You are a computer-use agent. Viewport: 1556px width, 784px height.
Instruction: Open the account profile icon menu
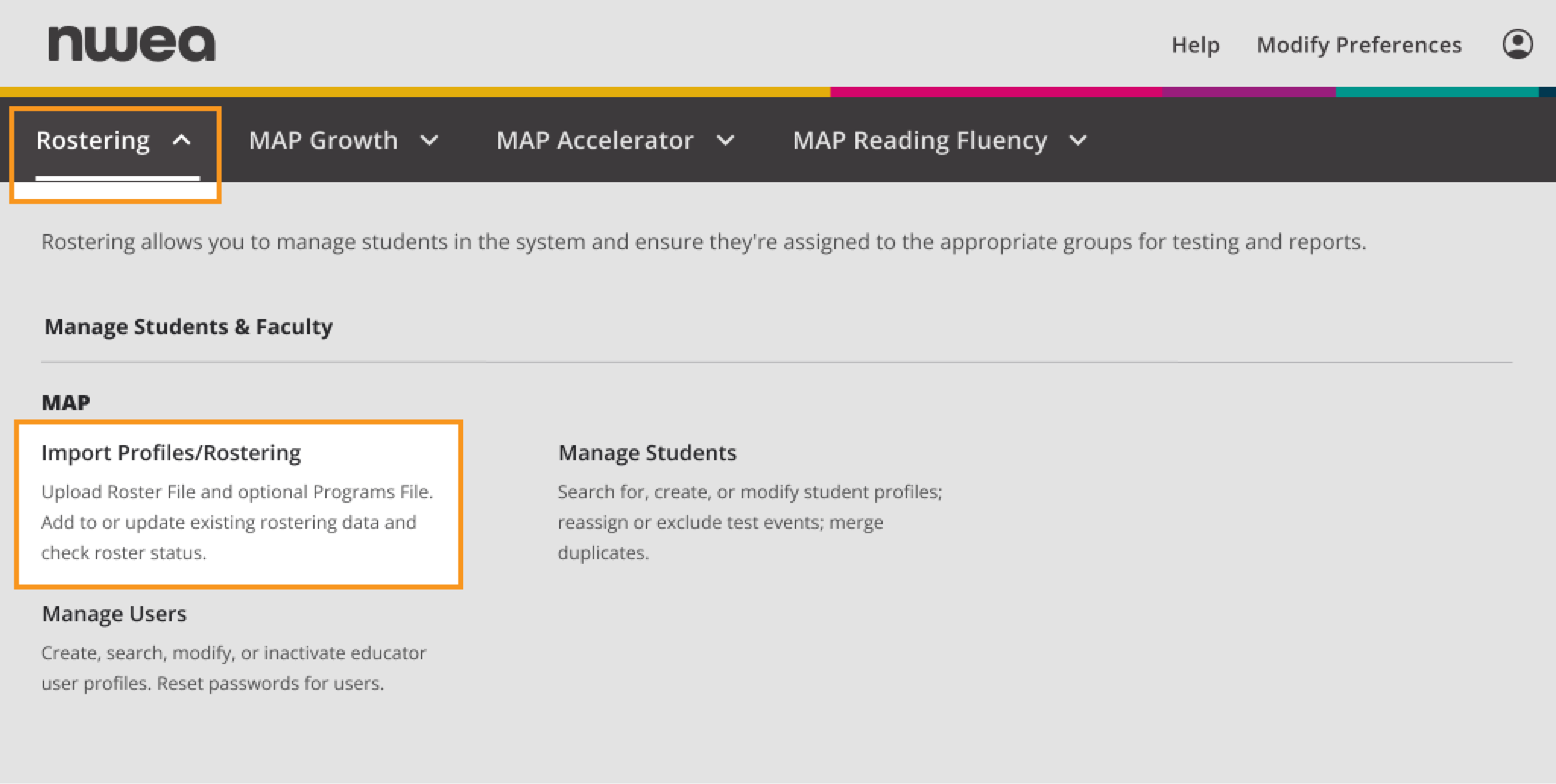(1518, 43)
